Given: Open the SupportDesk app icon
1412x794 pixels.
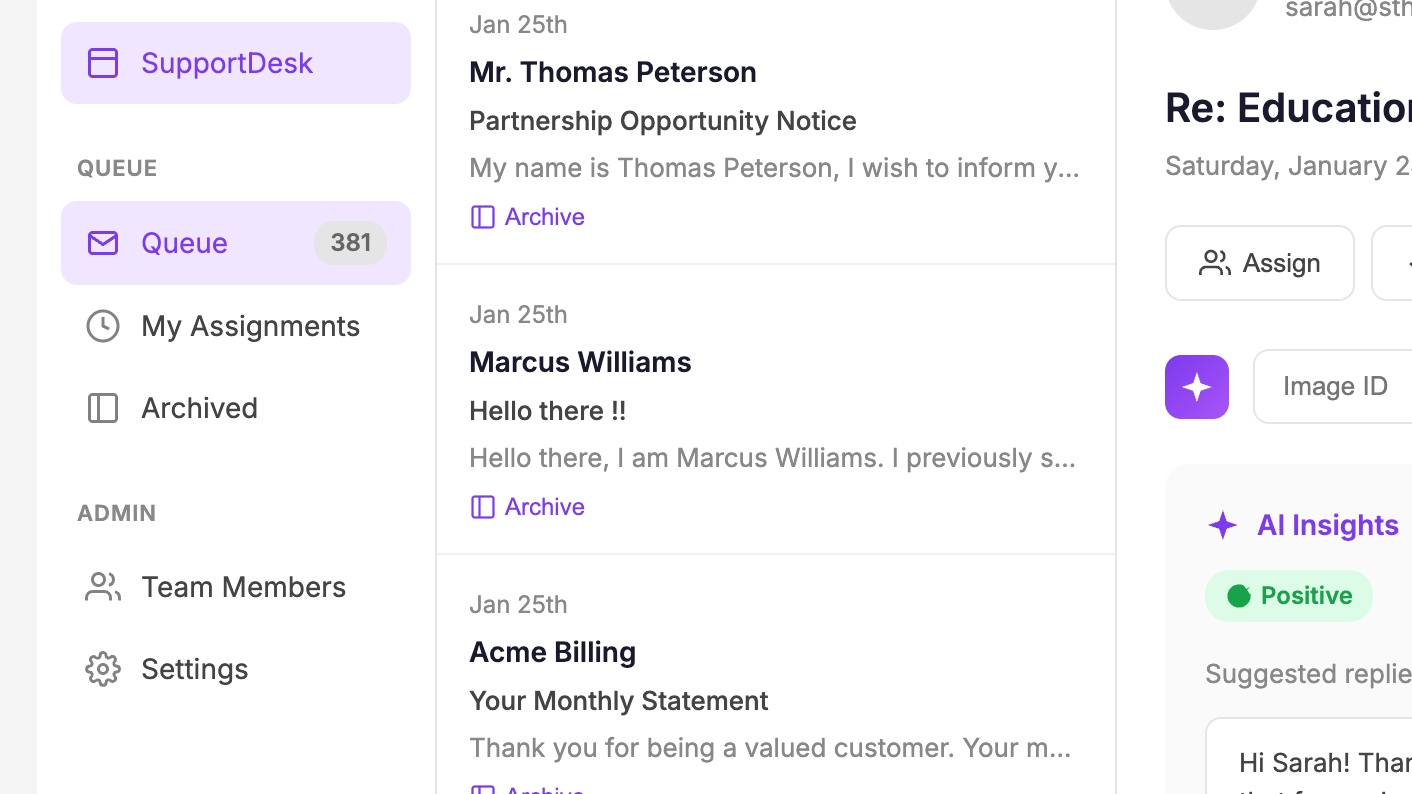Looking at the screenshot, I should [x=102, y=62].
